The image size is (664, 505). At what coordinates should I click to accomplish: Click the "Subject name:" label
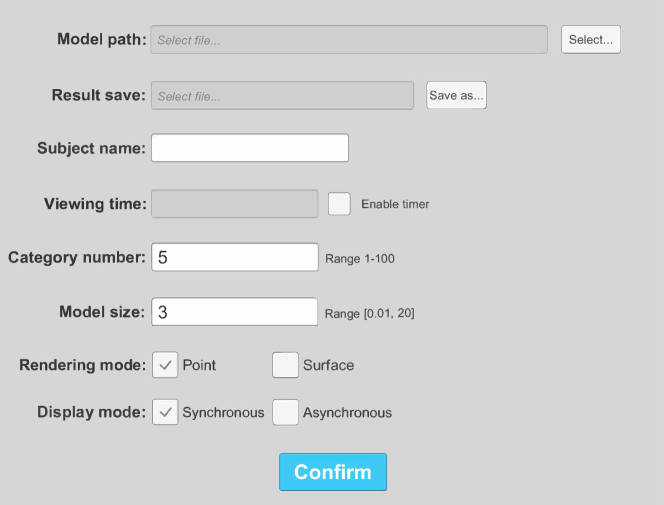click(x=92, y=148)
